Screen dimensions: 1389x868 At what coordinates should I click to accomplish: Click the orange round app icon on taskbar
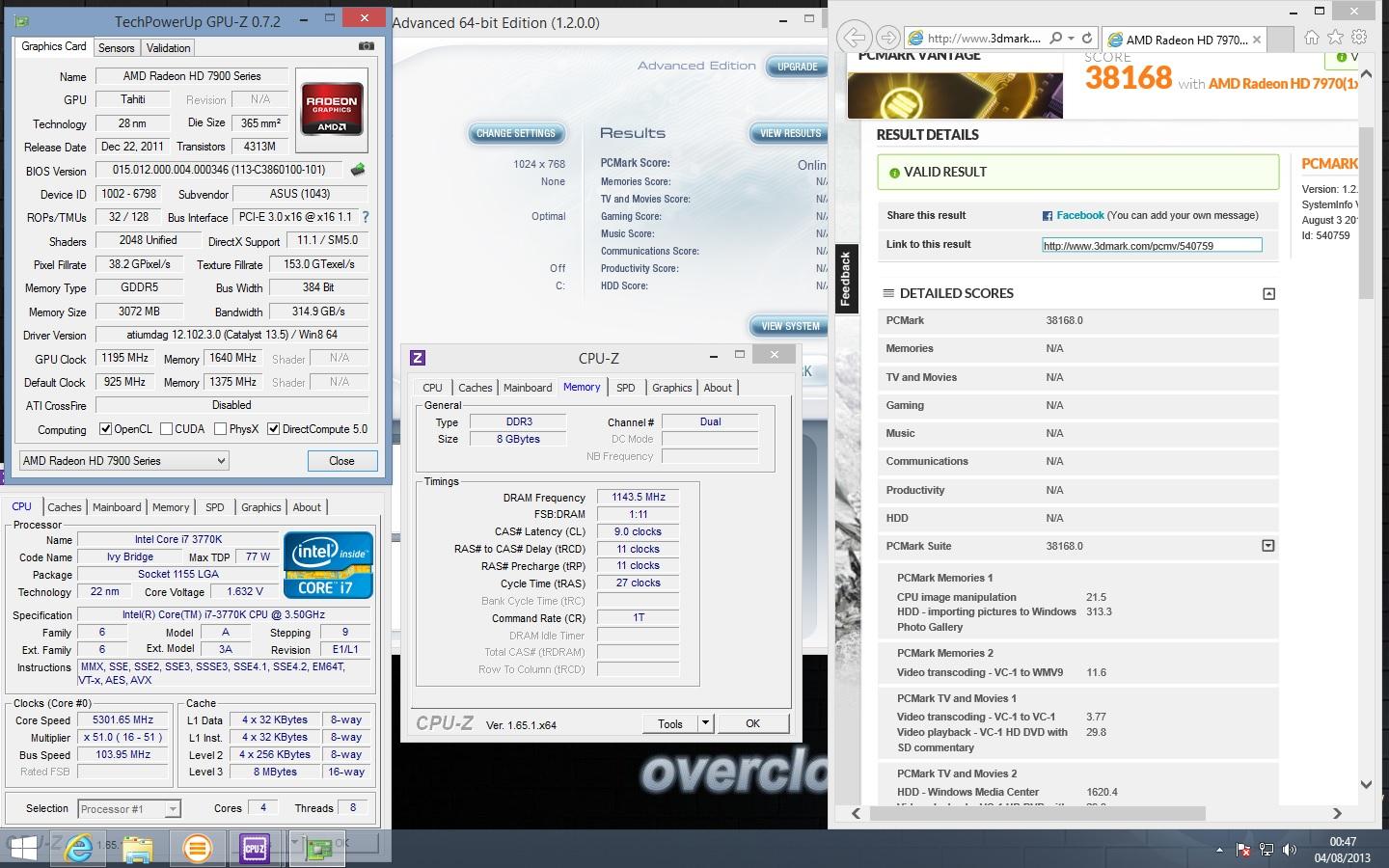tap(197, 849)
